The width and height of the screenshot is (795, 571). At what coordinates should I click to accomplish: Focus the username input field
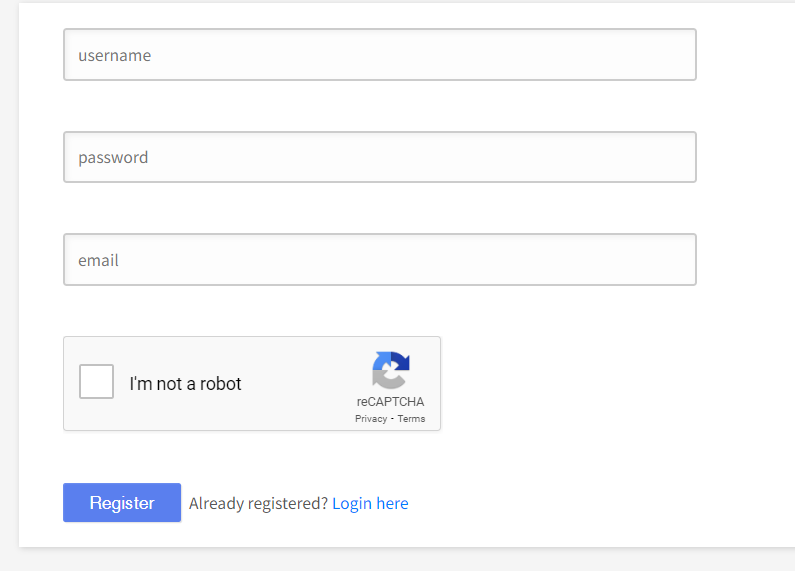(380, 55)
